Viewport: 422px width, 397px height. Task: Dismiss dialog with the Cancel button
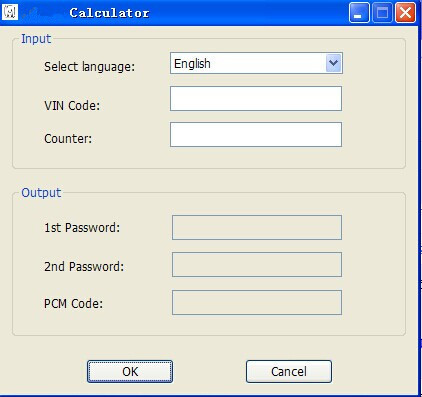click(289, 371)
